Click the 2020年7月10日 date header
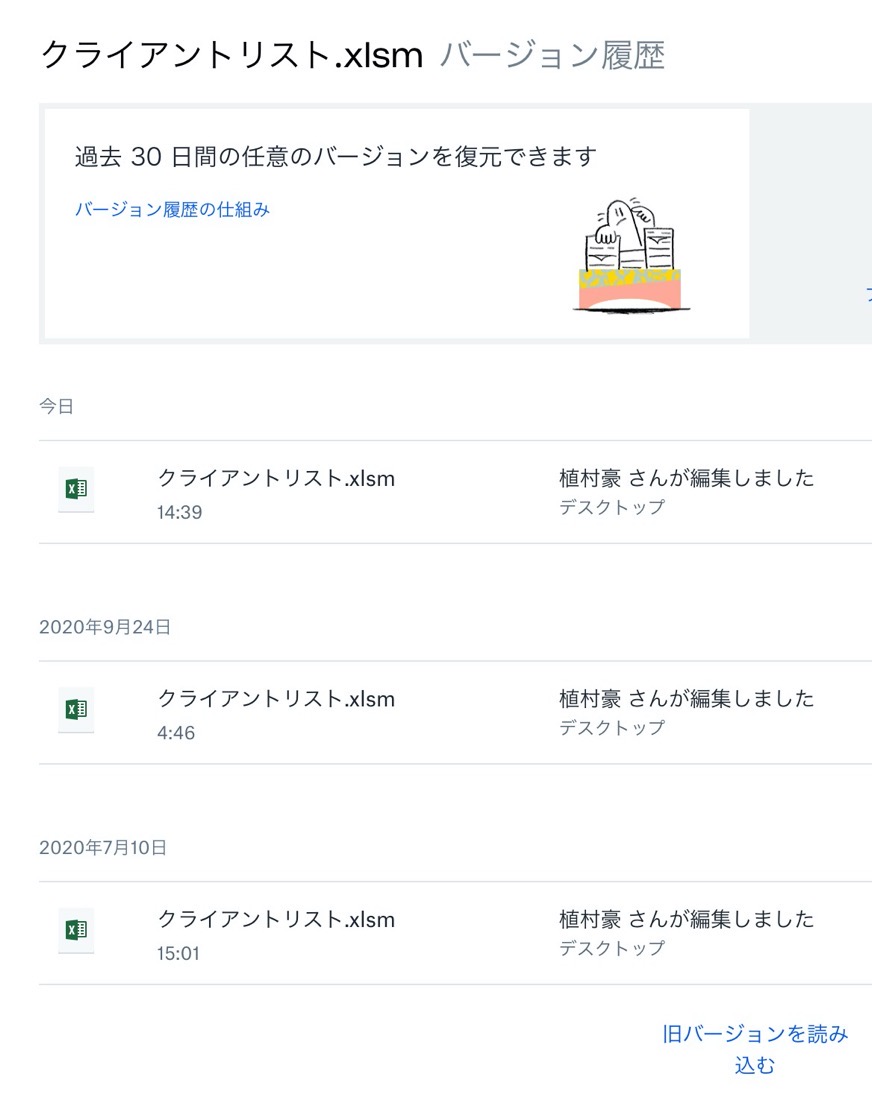This screenshot has height=1106, width=872. 103,848
